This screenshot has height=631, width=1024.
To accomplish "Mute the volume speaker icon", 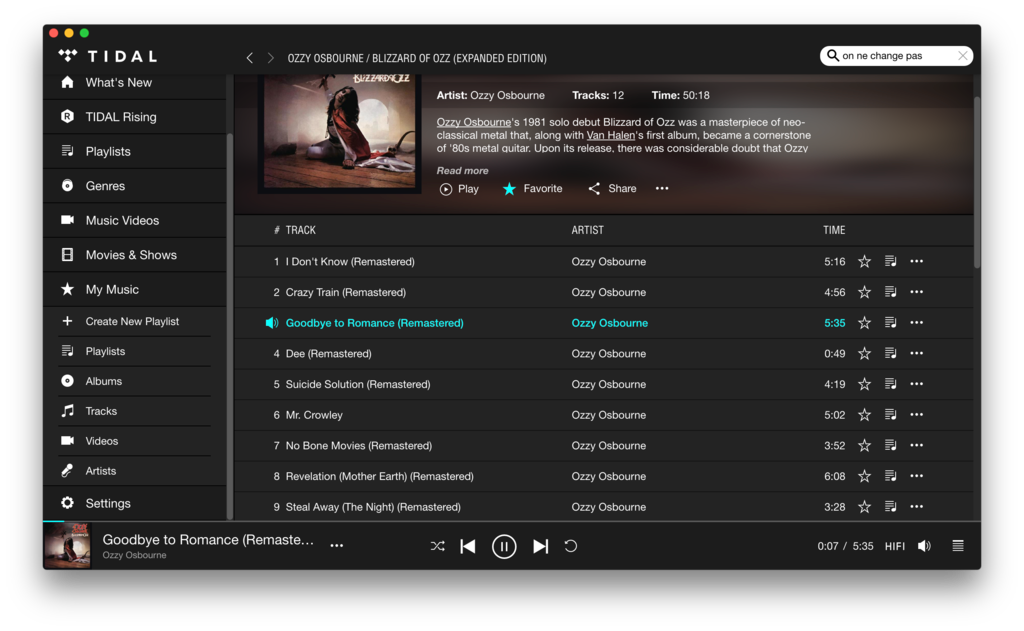I will [924, 546].
